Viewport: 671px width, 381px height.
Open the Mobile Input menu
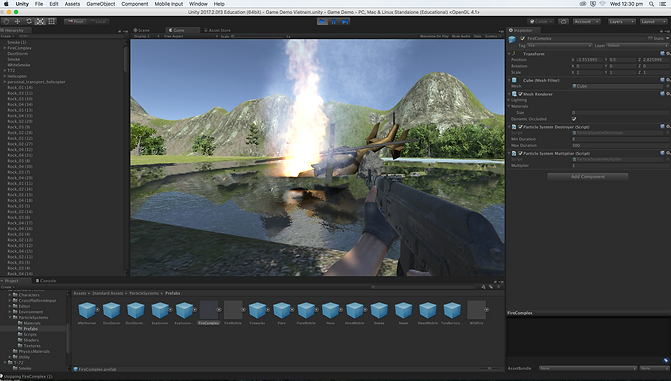point(169,4)
